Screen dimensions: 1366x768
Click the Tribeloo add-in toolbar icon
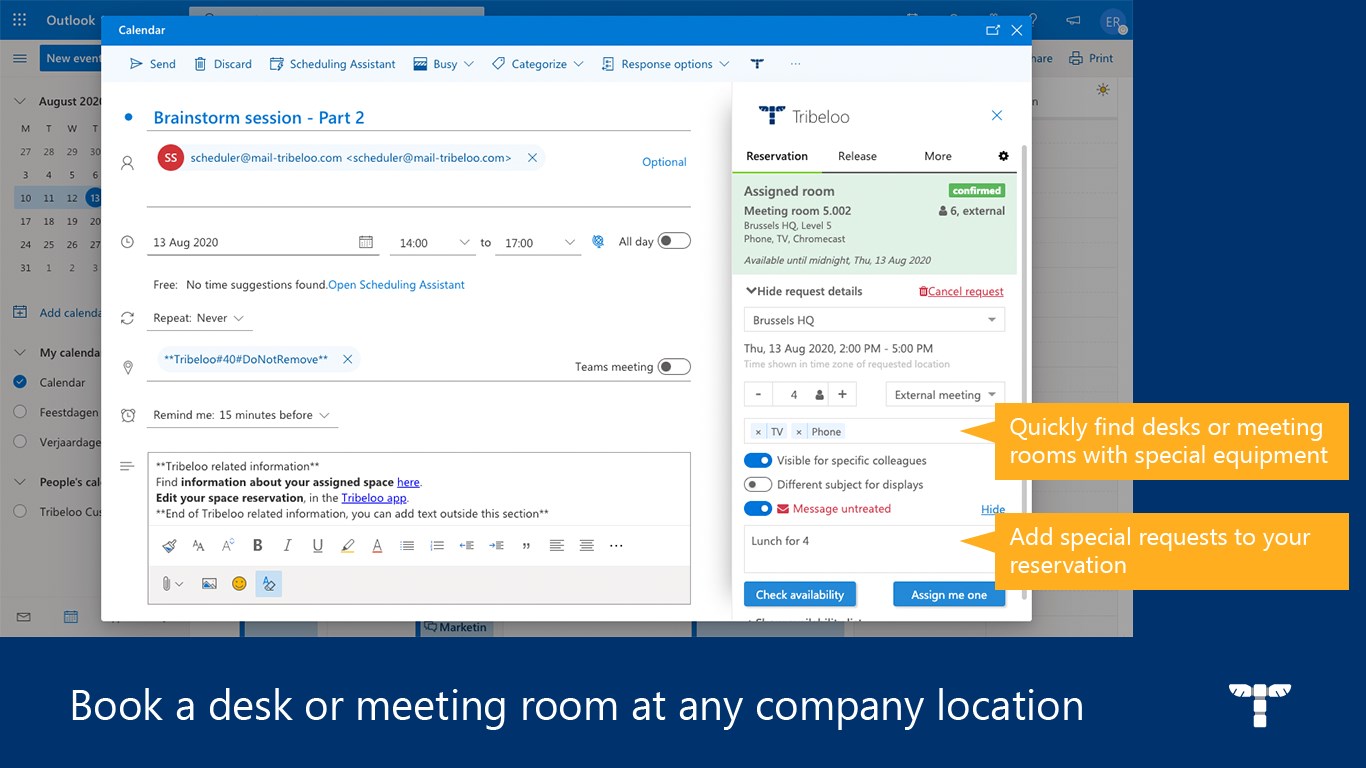(x=757, y=64)
